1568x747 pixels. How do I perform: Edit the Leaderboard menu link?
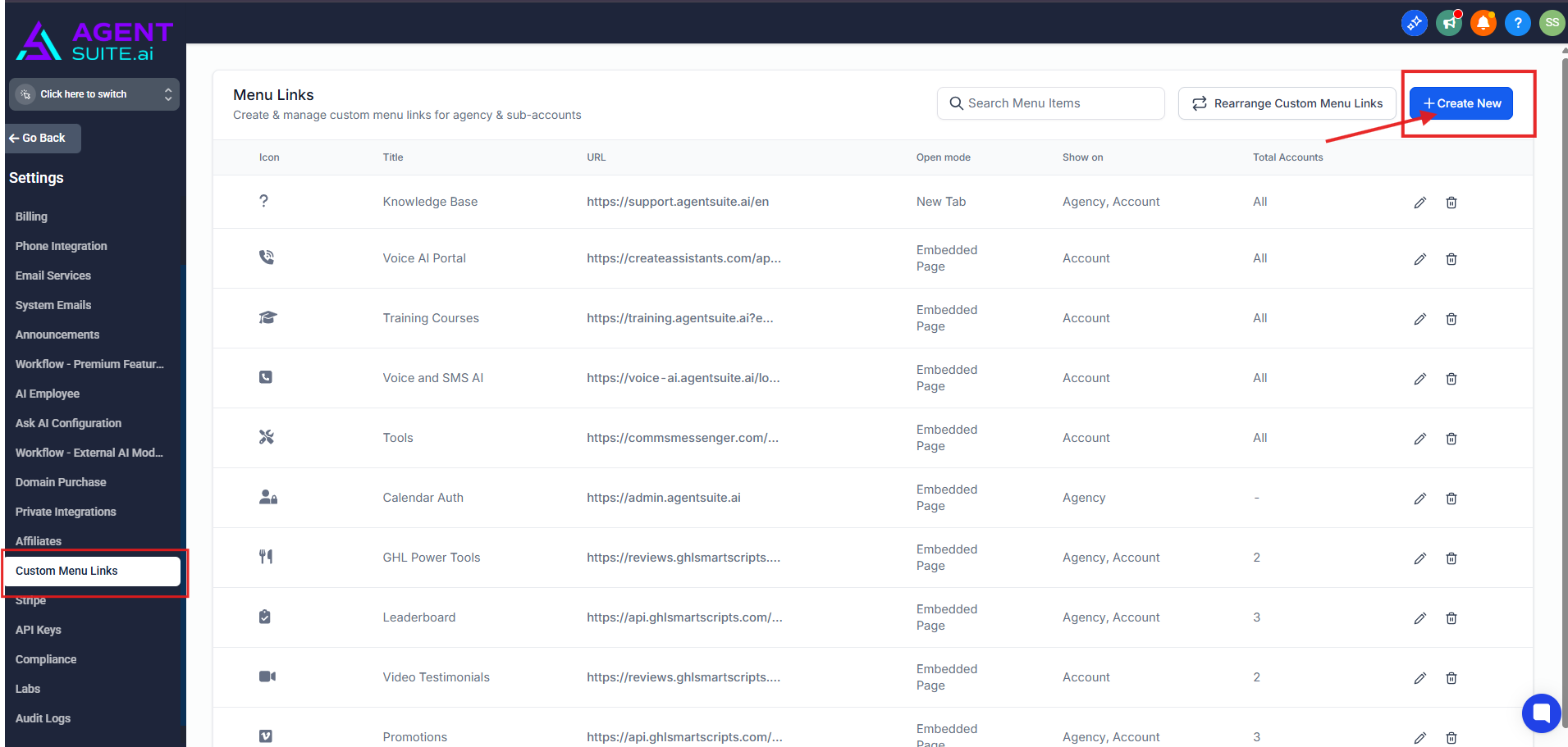1420,618
